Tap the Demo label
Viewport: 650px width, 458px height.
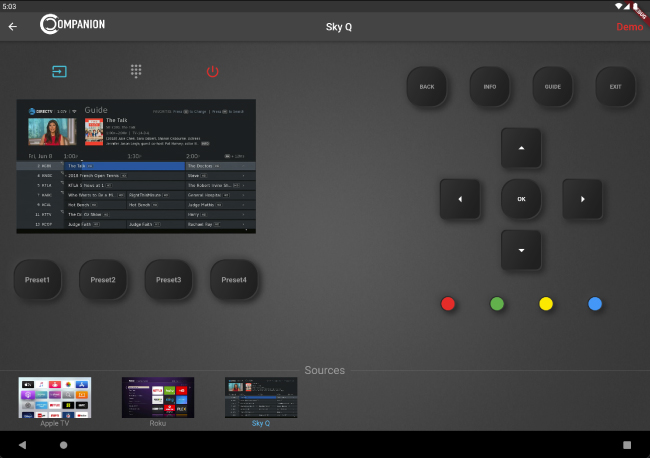(x=629, y=27)
